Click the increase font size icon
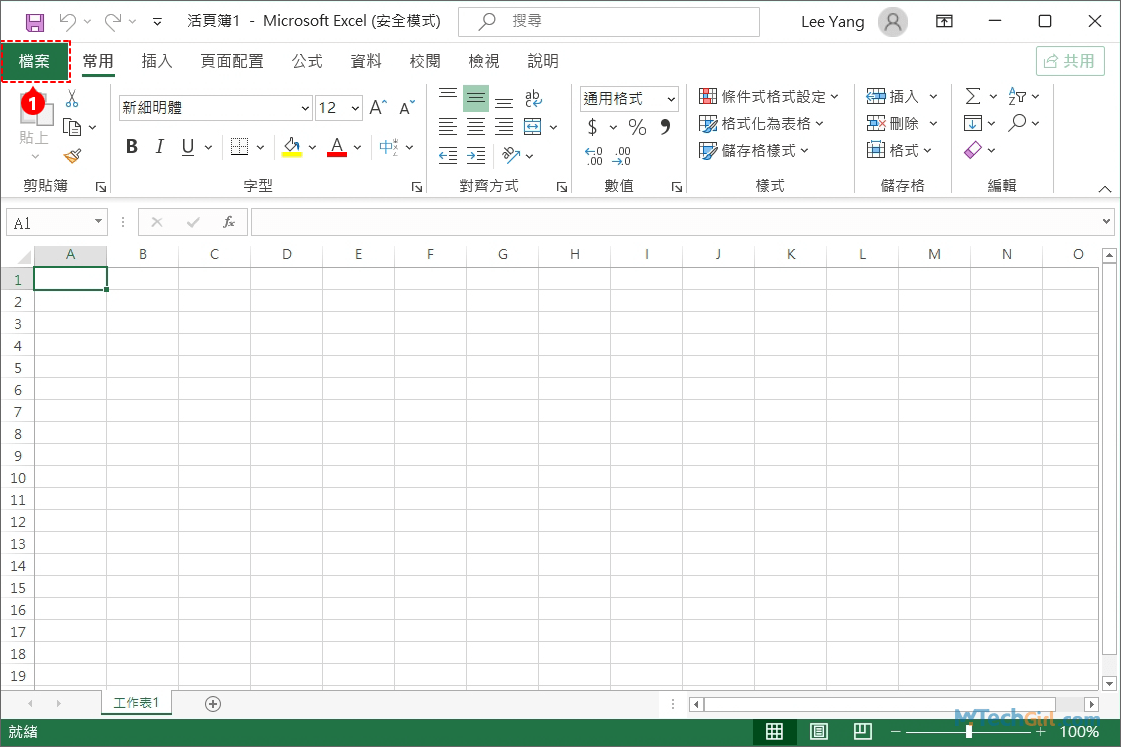 377,108
